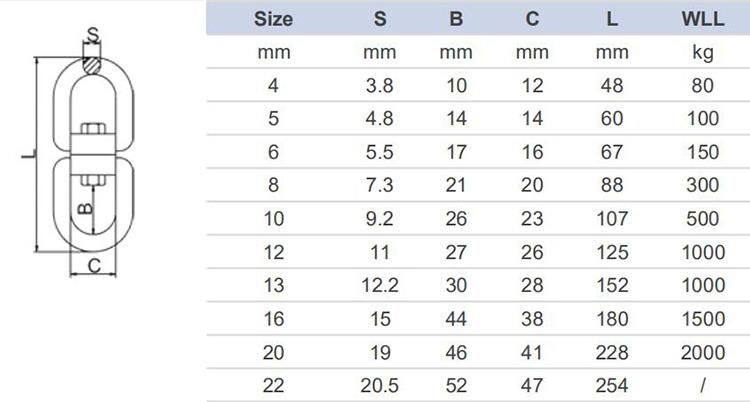Select the S column header
This screenshot has height=402, width=750.
pos(380,19)
